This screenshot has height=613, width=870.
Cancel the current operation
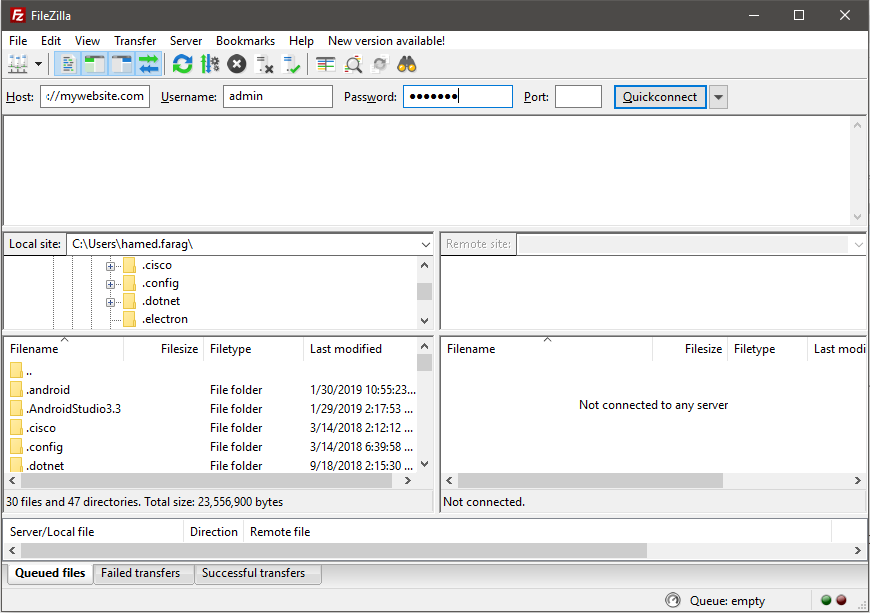(x=237, y=64)
